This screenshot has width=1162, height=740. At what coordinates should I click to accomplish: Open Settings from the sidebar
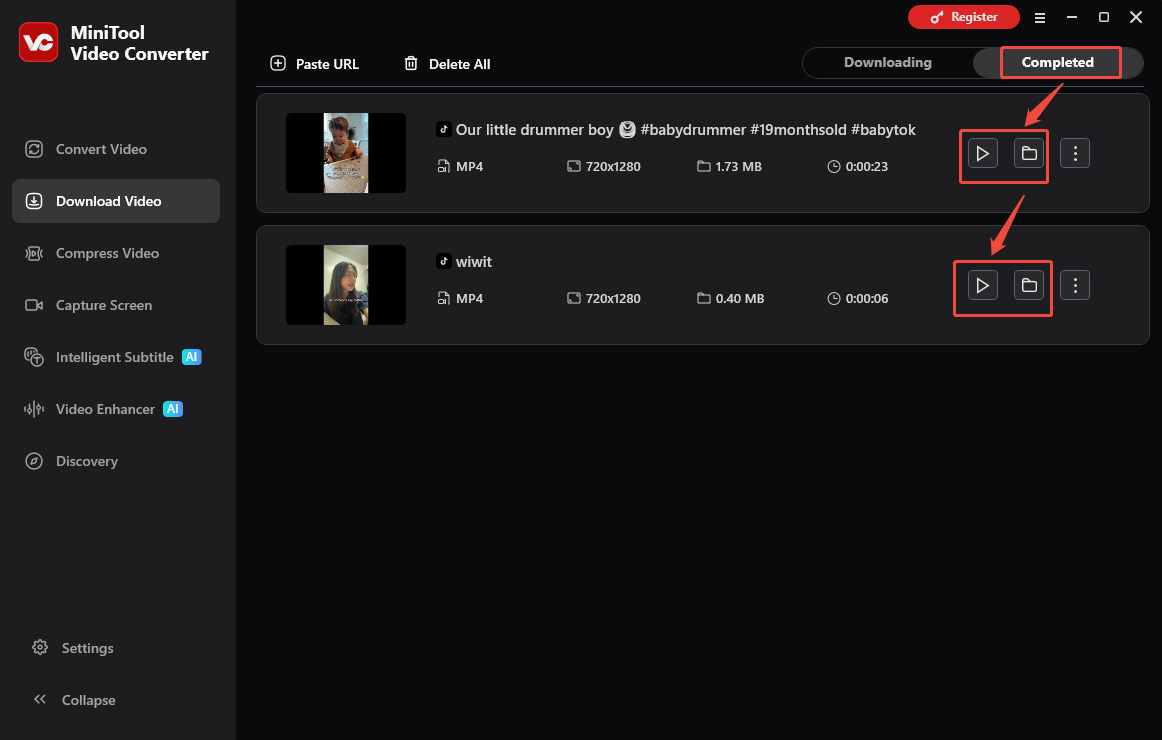73,648
